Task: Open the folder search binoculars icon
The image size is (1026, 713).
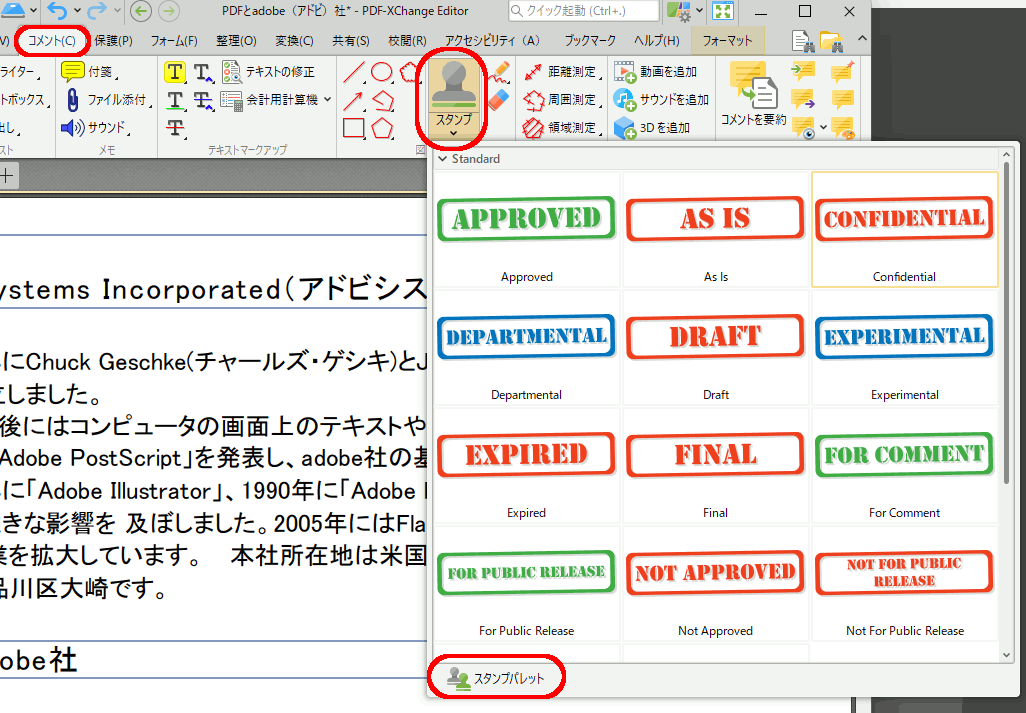Action: (x=831, y=41)
